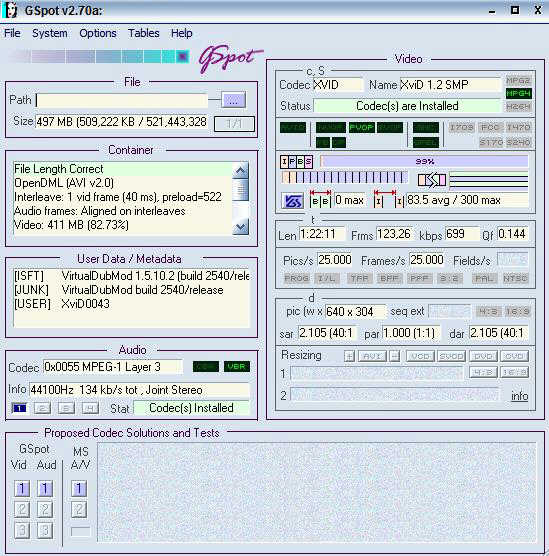549x556 pixels.
Task: Run GSpot Aud test 3
Action: tap(45, 531)
